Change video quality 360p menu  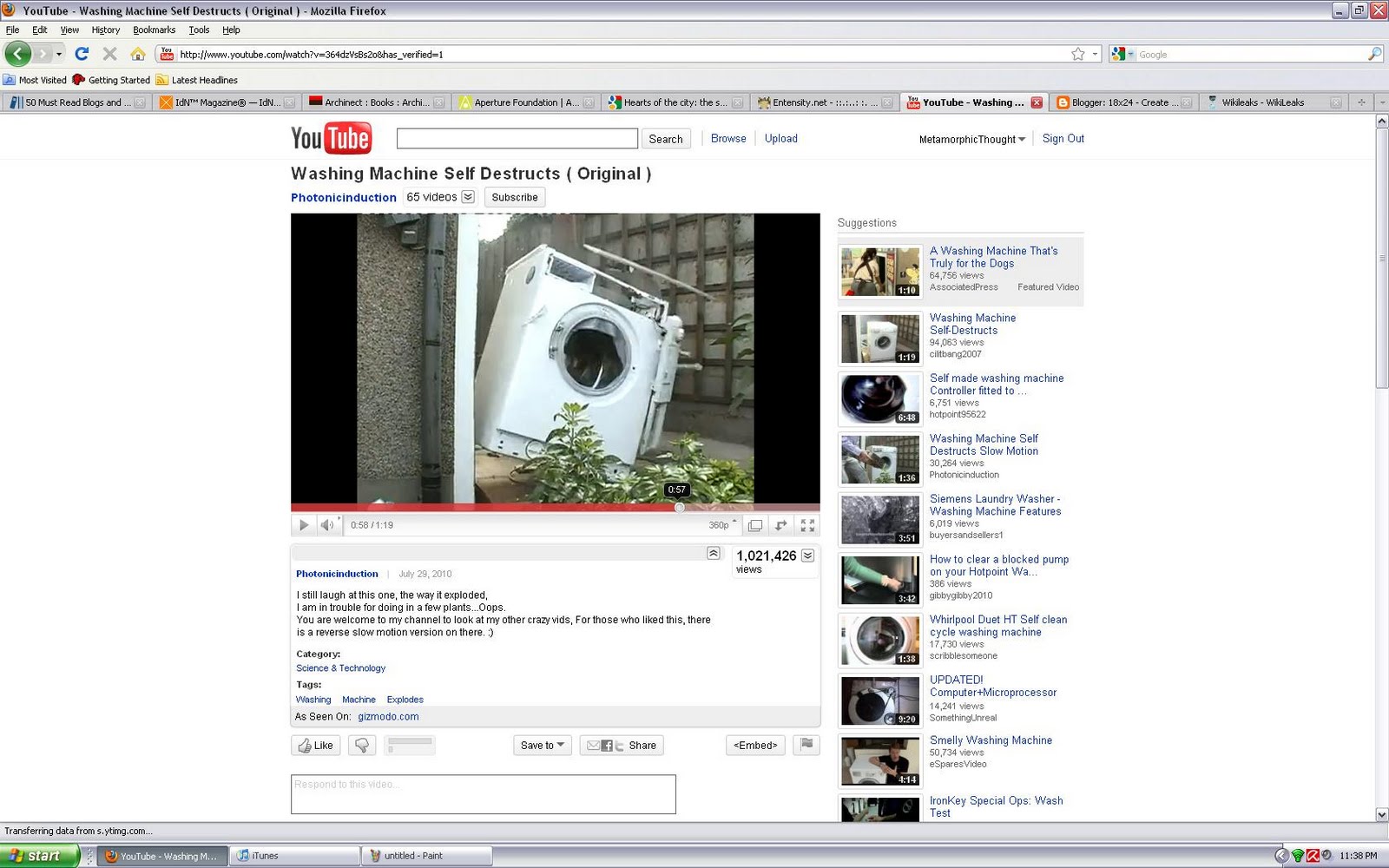[x=722, y=525]
